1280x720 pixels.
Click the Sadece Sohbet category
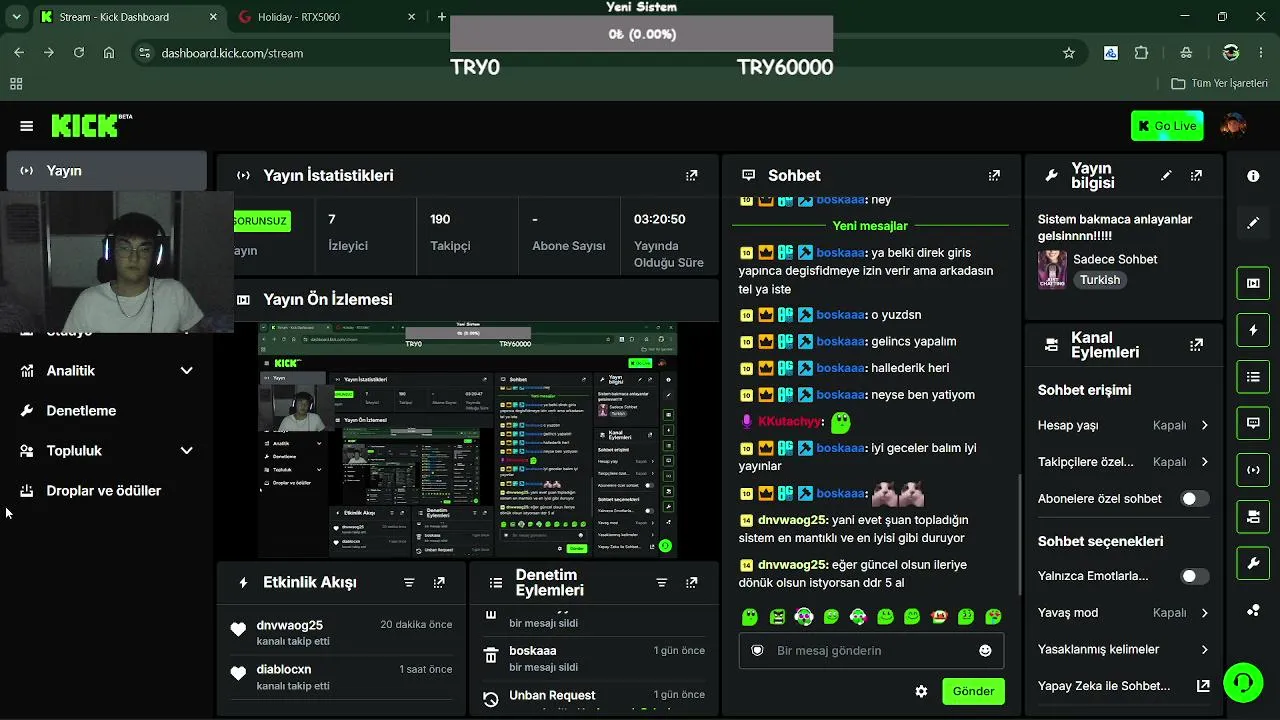pyautogui.click(x=1115, y=259)
